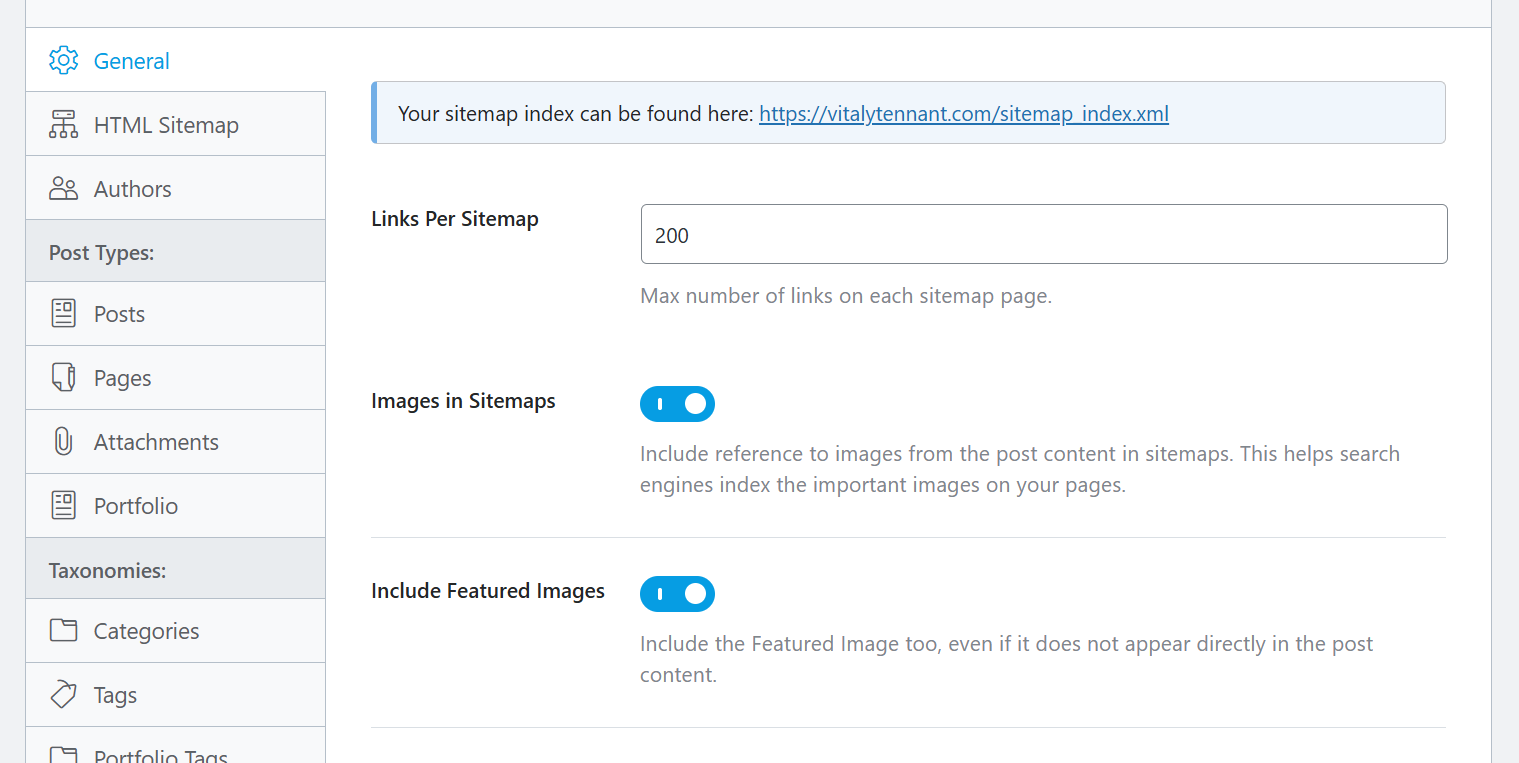Open the sitemap_index.xml link

(963, 114)
